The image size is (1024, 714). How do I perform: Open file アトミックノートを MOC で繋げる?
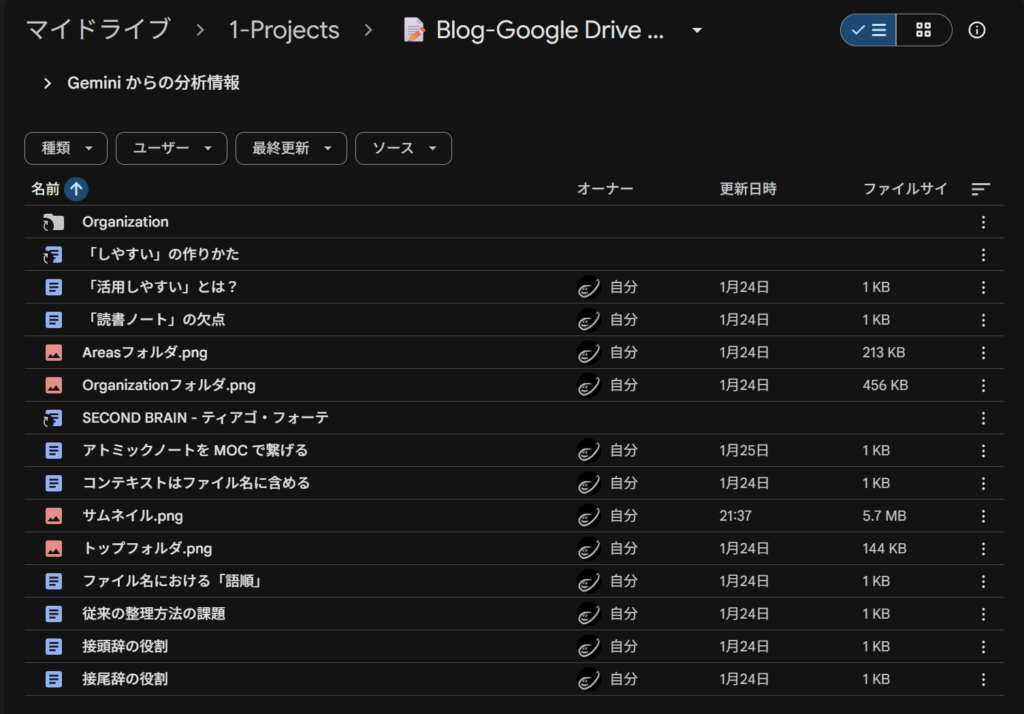click(195, 451)
